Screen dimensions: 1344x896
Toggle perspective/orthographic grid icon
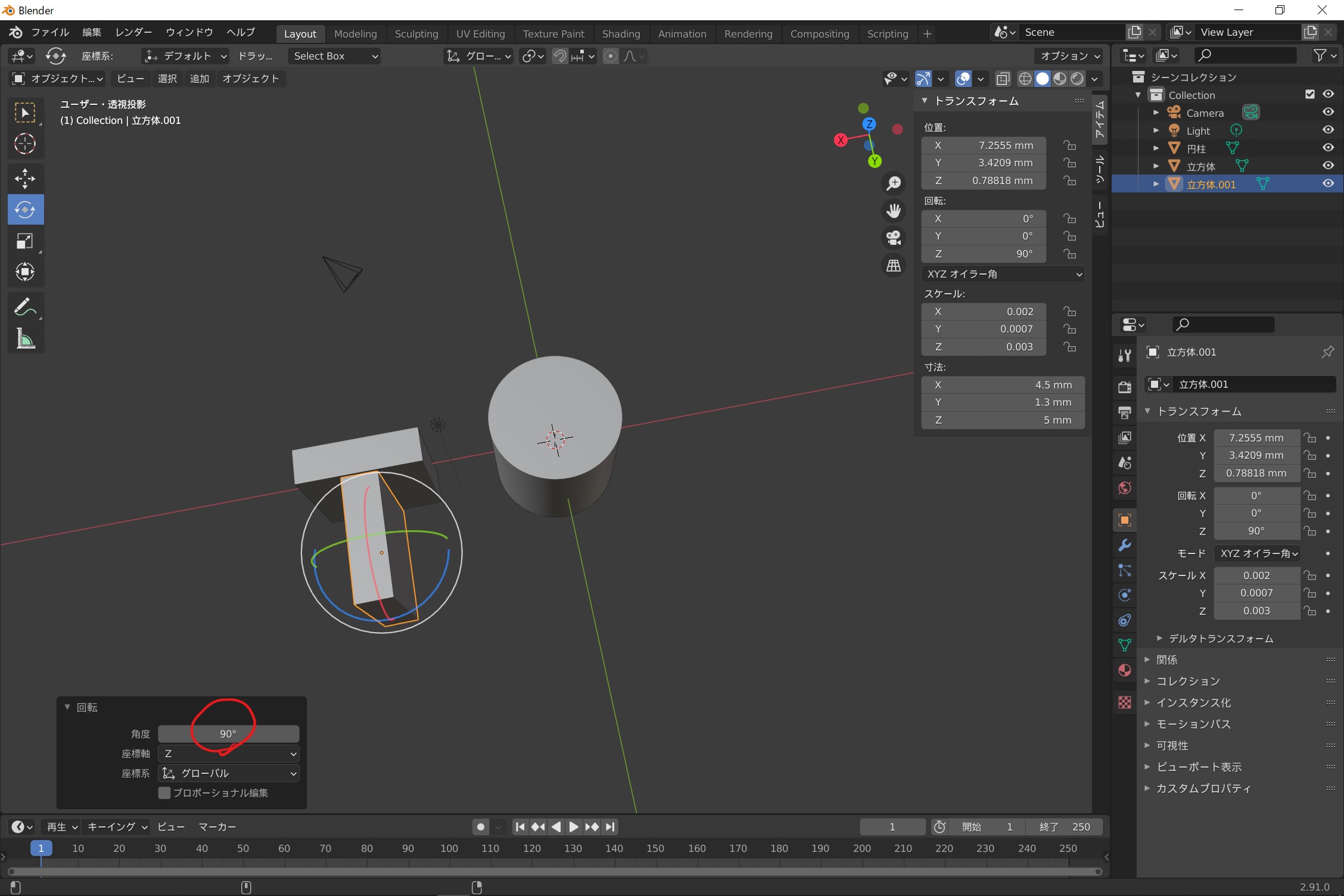[894, 266]
